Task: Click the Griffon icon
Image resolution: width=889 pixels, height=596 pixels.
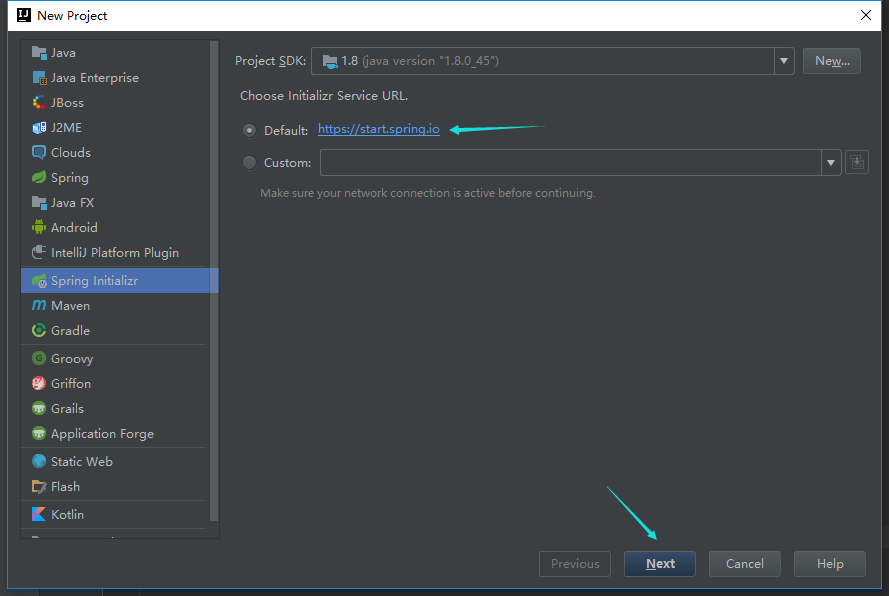Action: tap(39, 383)
